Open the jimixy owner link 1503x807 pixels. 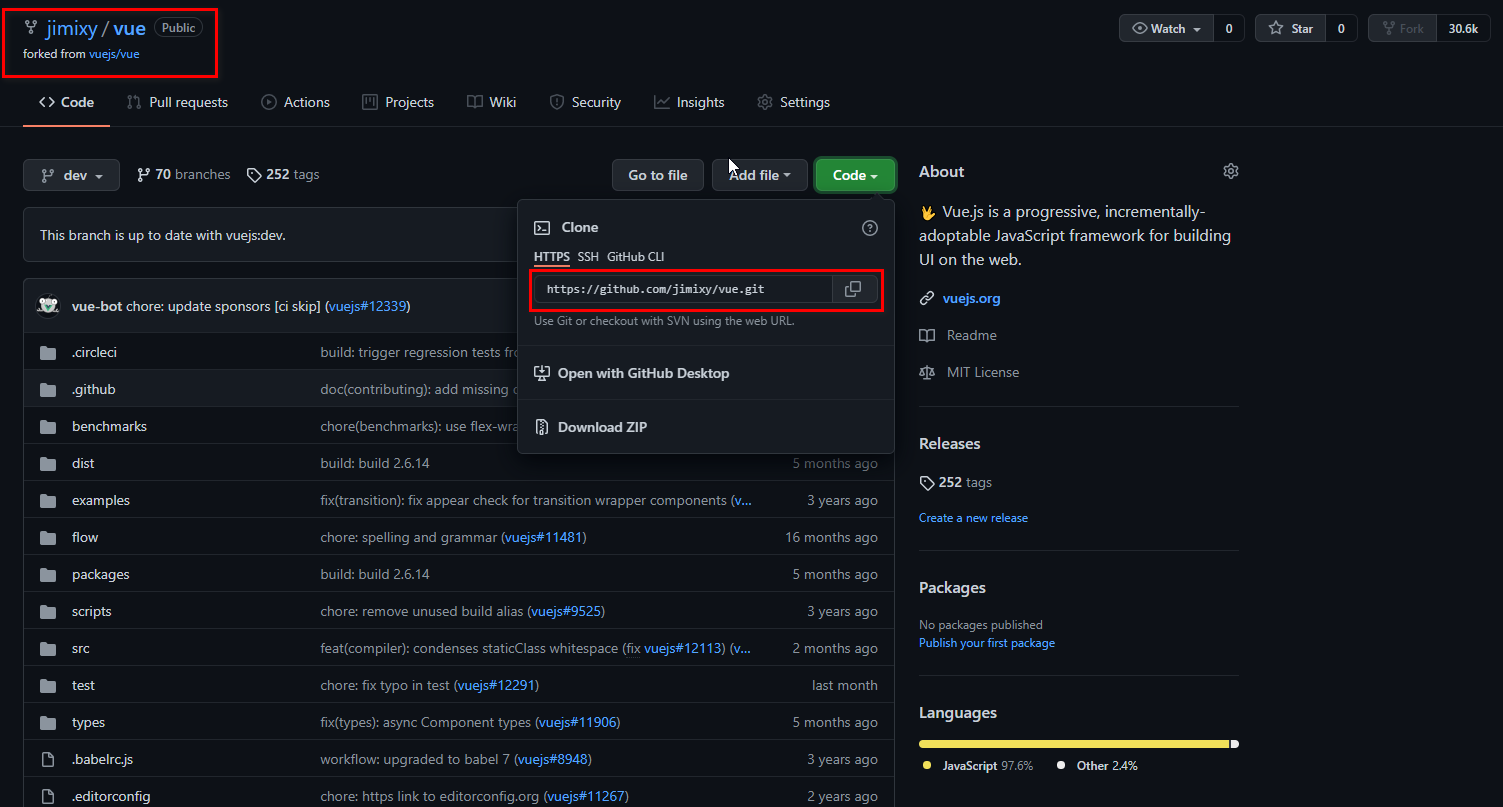coord(72,28)
